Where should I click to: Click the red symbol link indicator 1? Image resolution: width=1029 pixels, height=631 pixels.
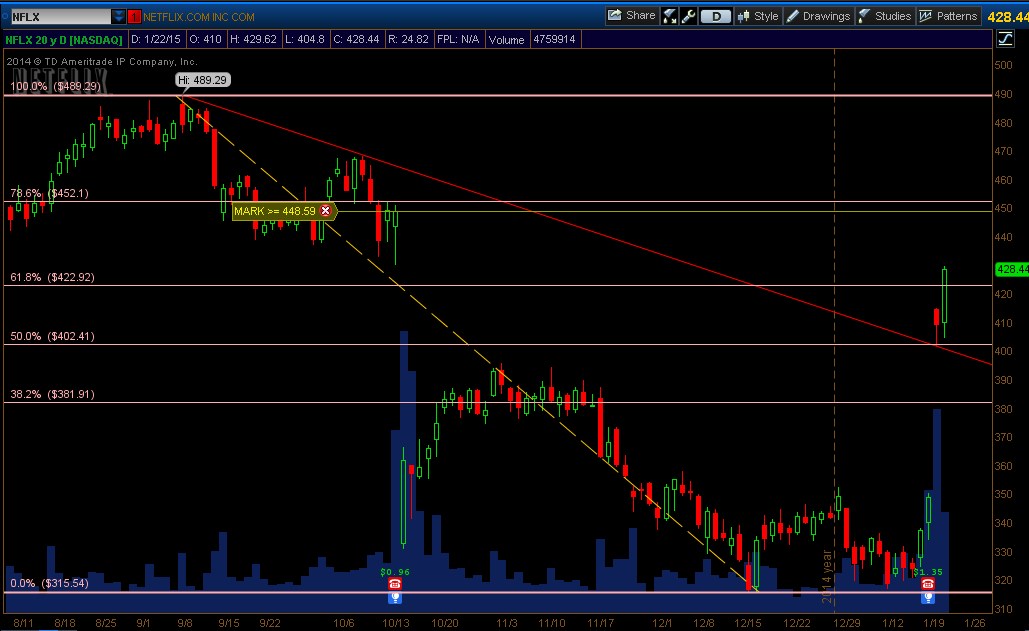135,16
